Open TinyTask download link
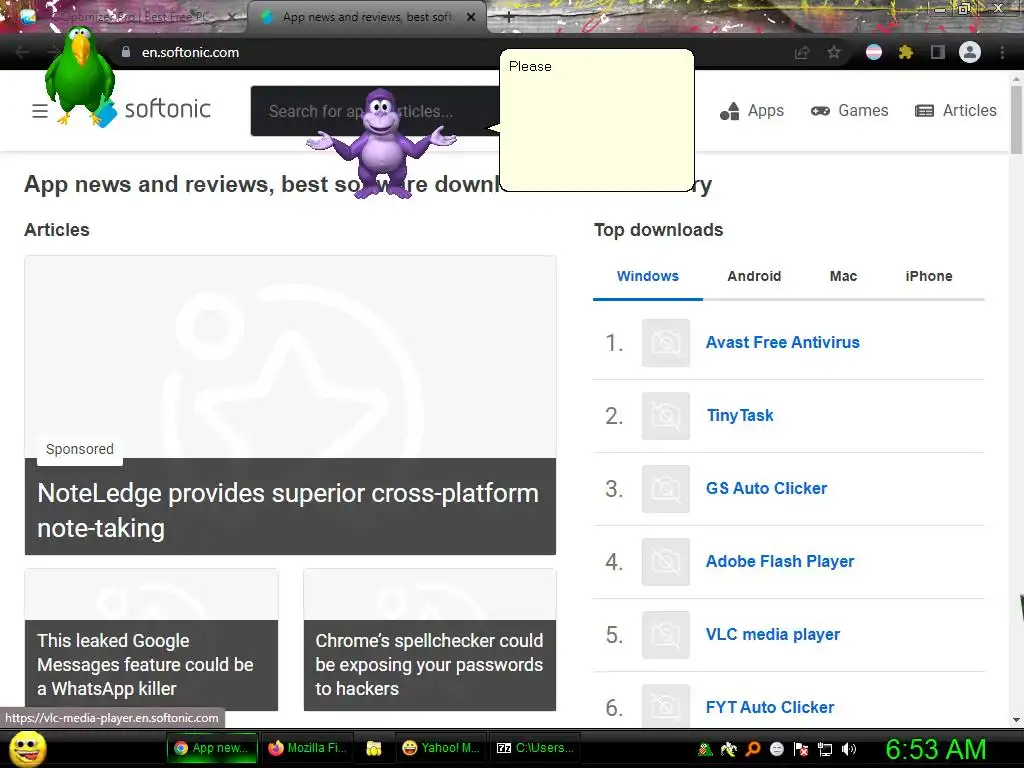Viewport: 1024px width, 768px height. (x=740, y=415)
